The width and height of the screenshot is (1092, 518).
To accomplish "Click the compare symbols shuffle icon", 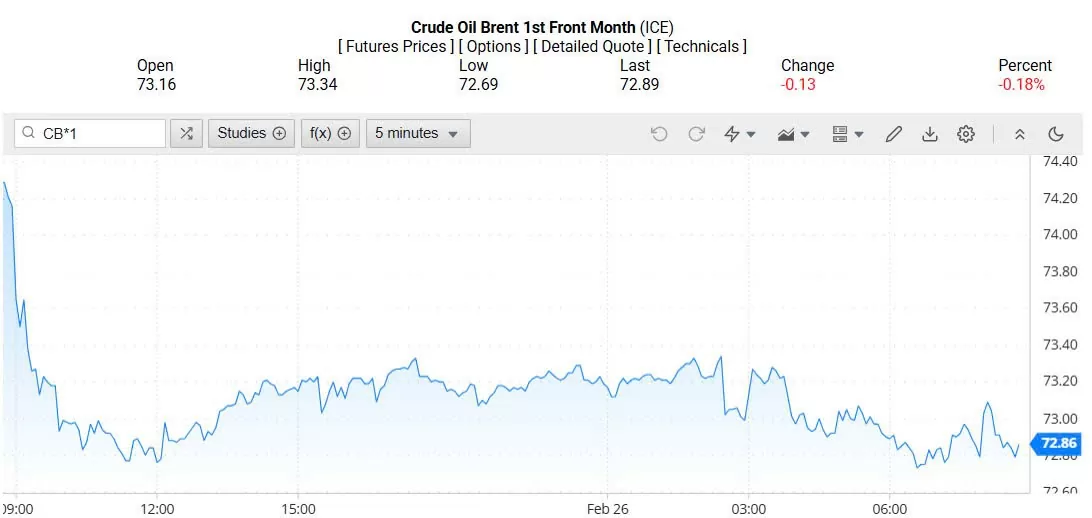I will point(186,133).
